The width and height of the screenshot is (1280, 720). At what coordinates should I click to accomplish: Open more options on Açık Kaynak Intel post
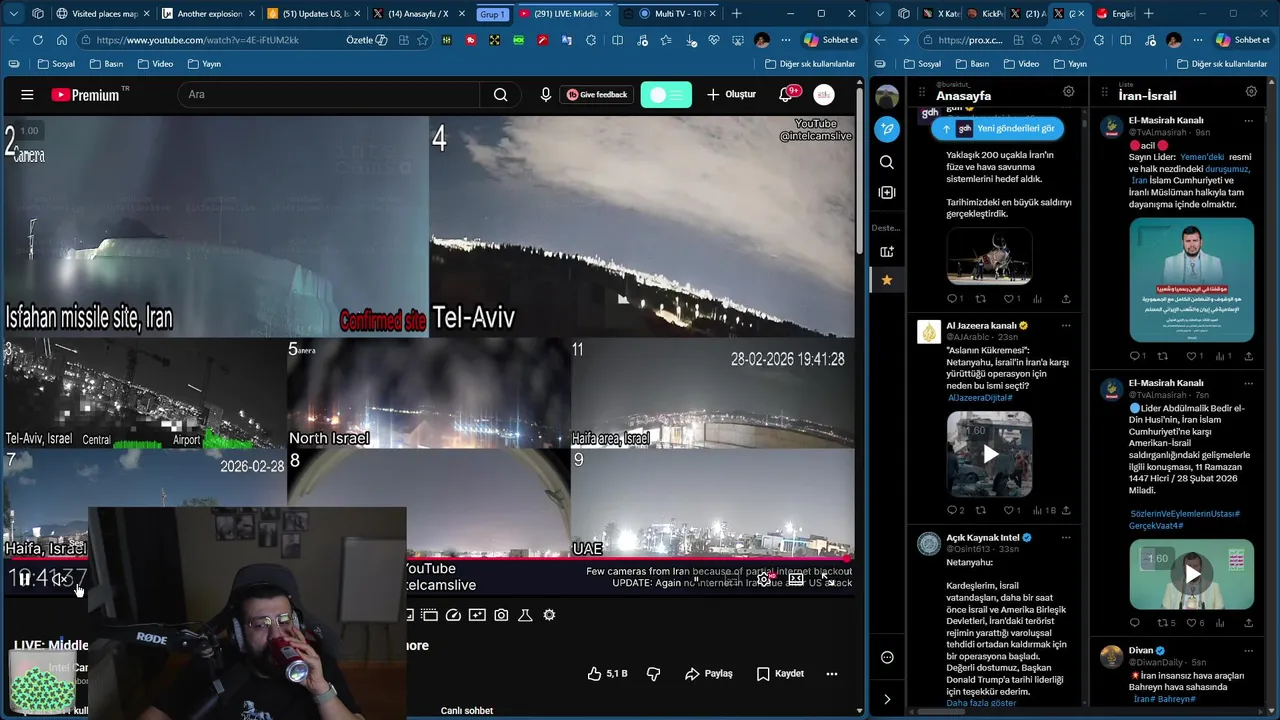tap(1066, 537)
